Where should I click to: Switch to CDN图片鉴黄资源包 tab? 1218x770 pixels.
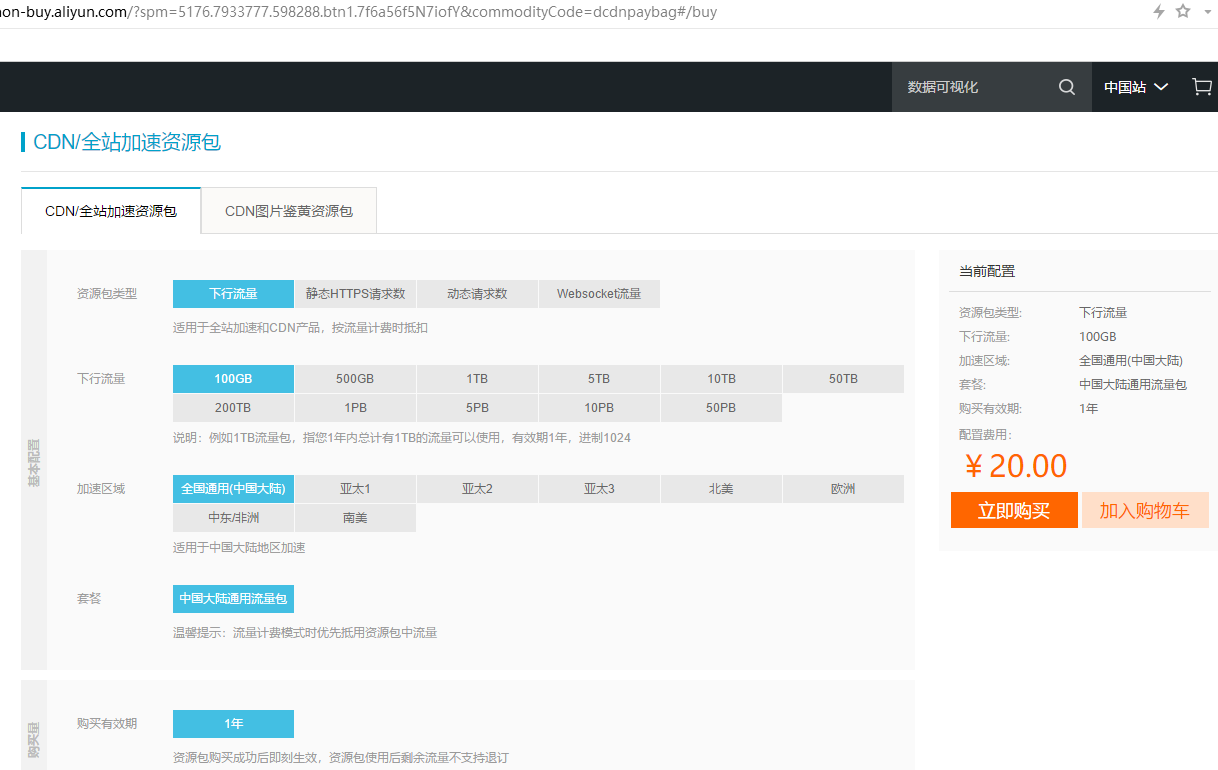click(x=289, y=211)
